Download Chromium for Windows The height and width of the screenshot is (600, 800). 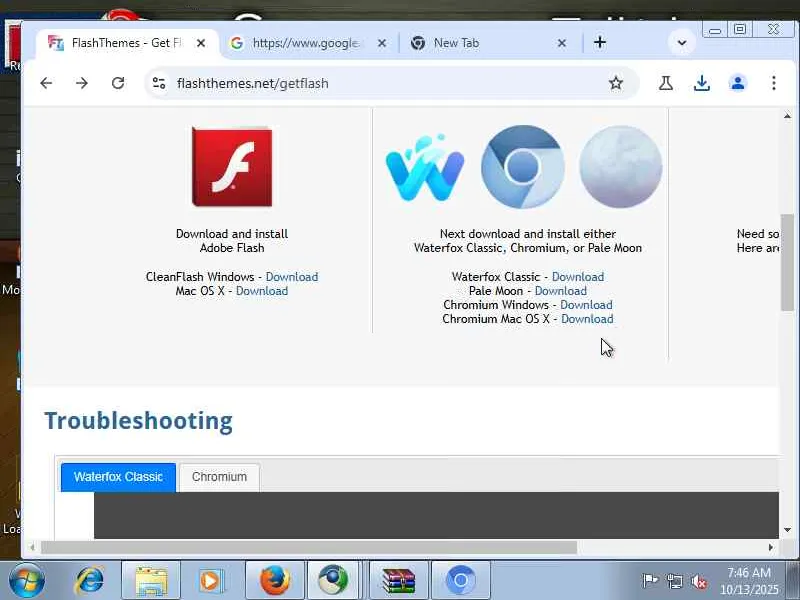[586, 305]
